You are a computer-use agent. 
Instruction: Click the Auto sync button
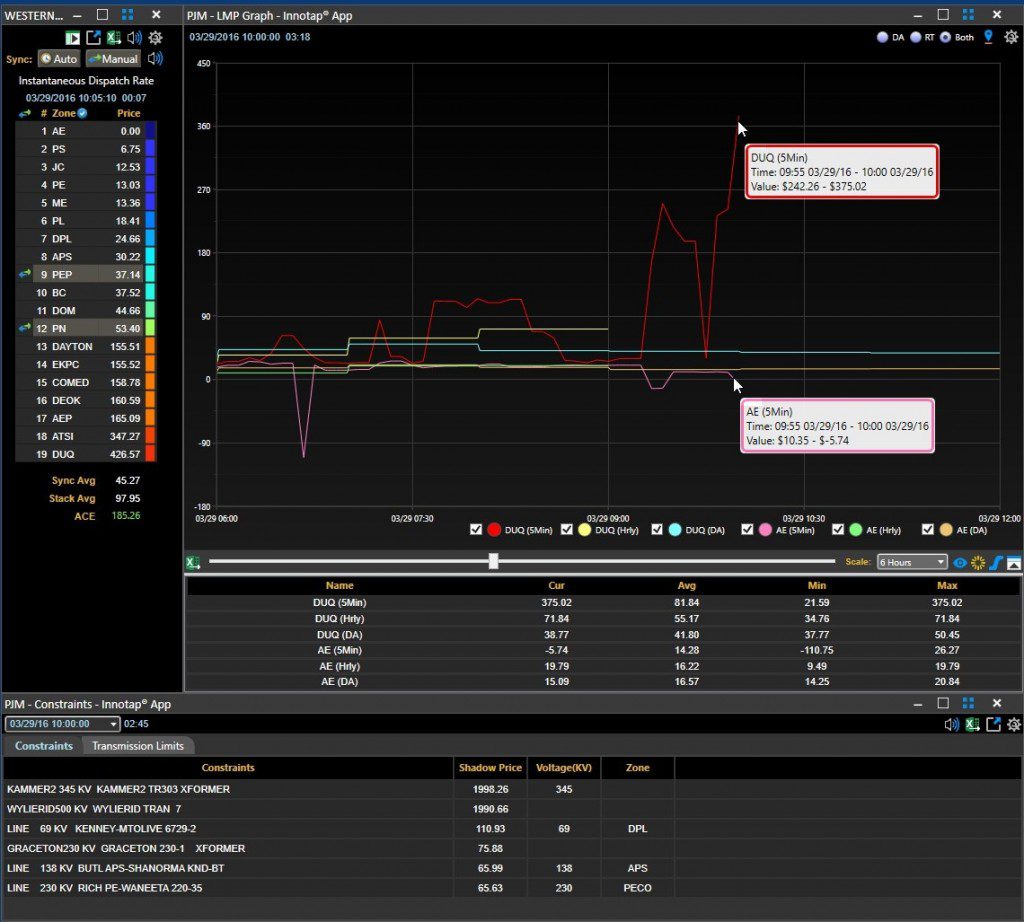pyautogui.click(x=58, y=59)
